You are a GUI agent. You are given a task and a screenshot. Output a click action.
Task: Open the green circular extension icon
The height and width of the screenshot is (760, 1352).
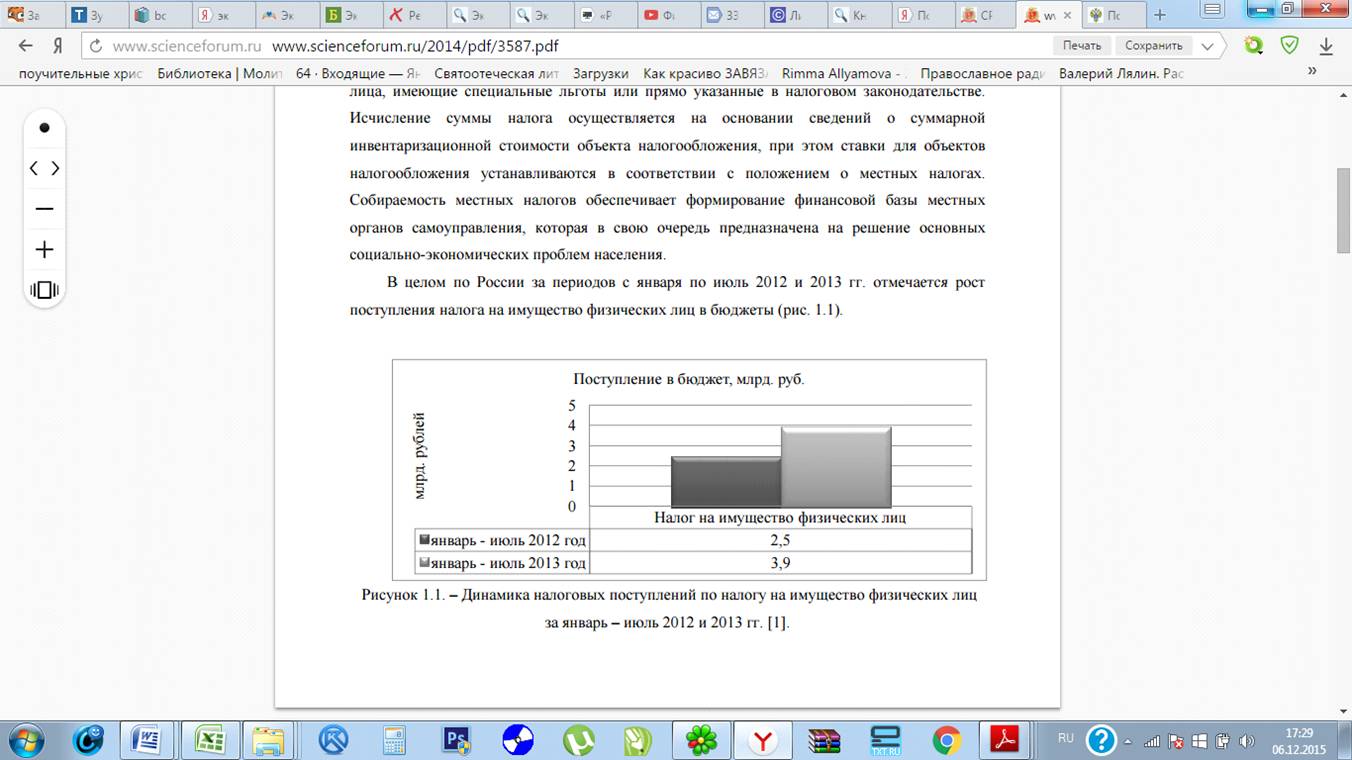pyautogui.click(x=1253, y=46)
